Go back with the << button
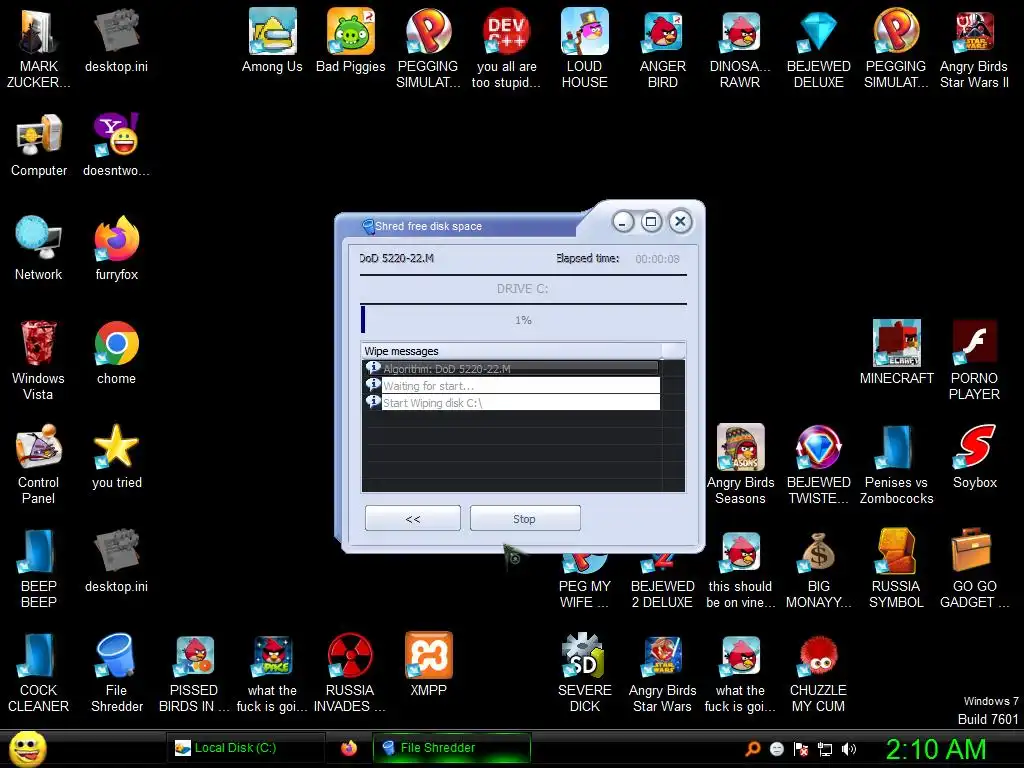Image resolution: width=1024 pixels, height=768 pixels. pos(413,519)
